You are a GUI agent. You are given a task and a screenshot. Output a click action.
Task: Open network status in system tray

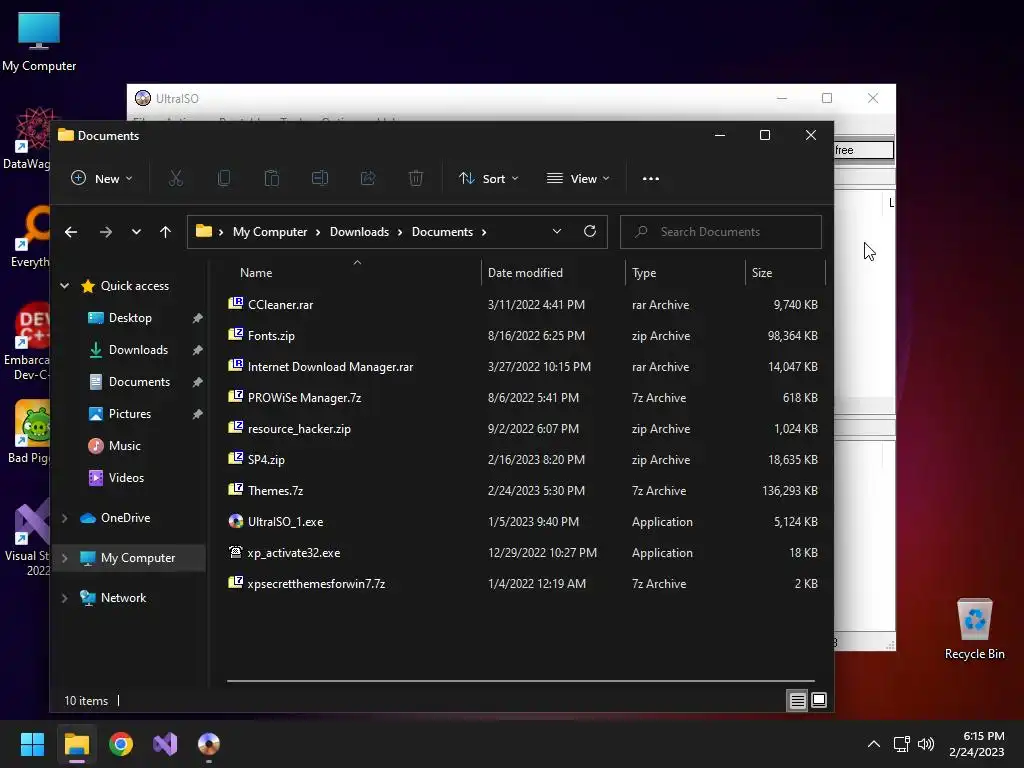(x=902, y=744)
